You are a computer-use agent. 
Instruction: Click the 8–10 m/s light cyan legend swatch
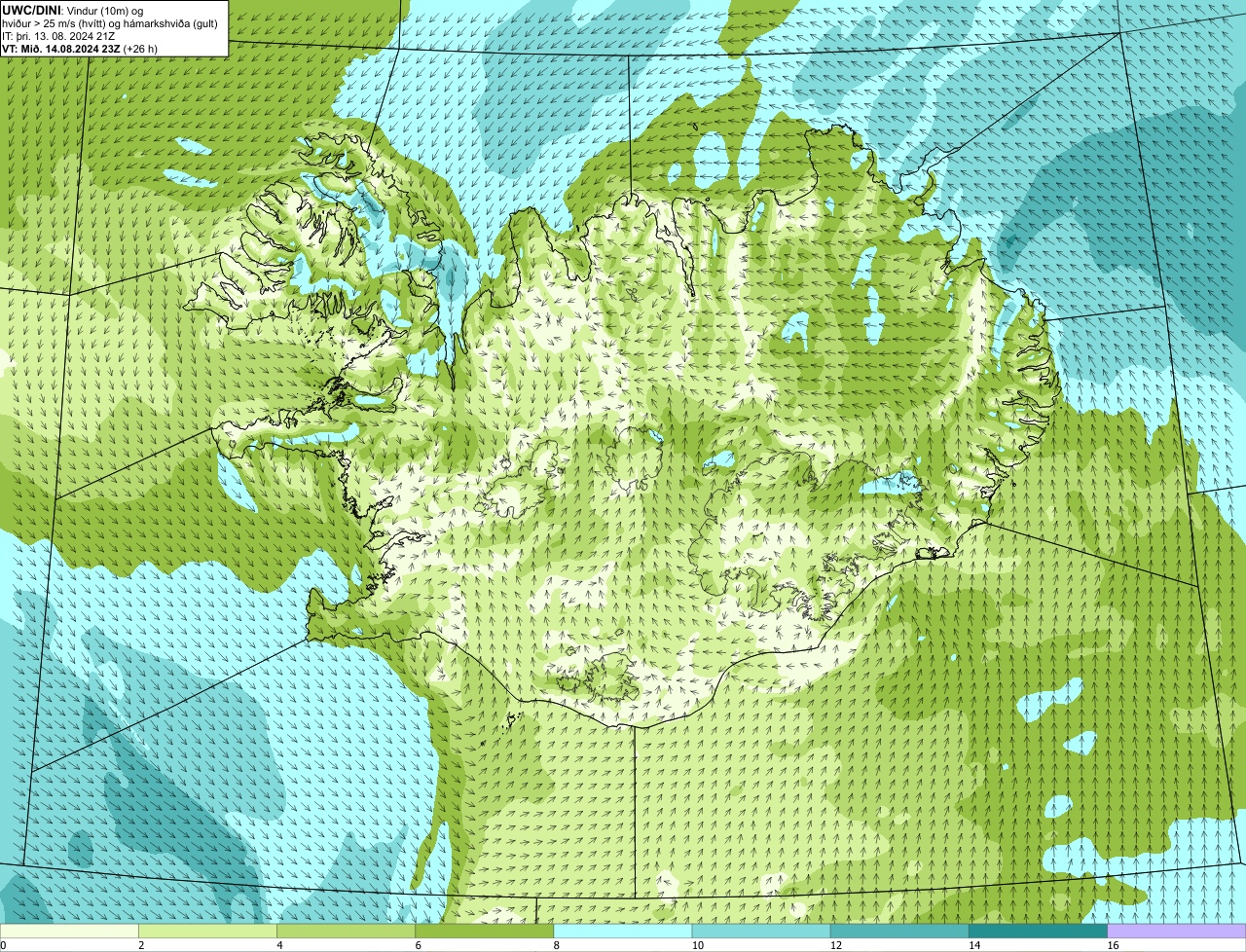(x=623, y=932)
